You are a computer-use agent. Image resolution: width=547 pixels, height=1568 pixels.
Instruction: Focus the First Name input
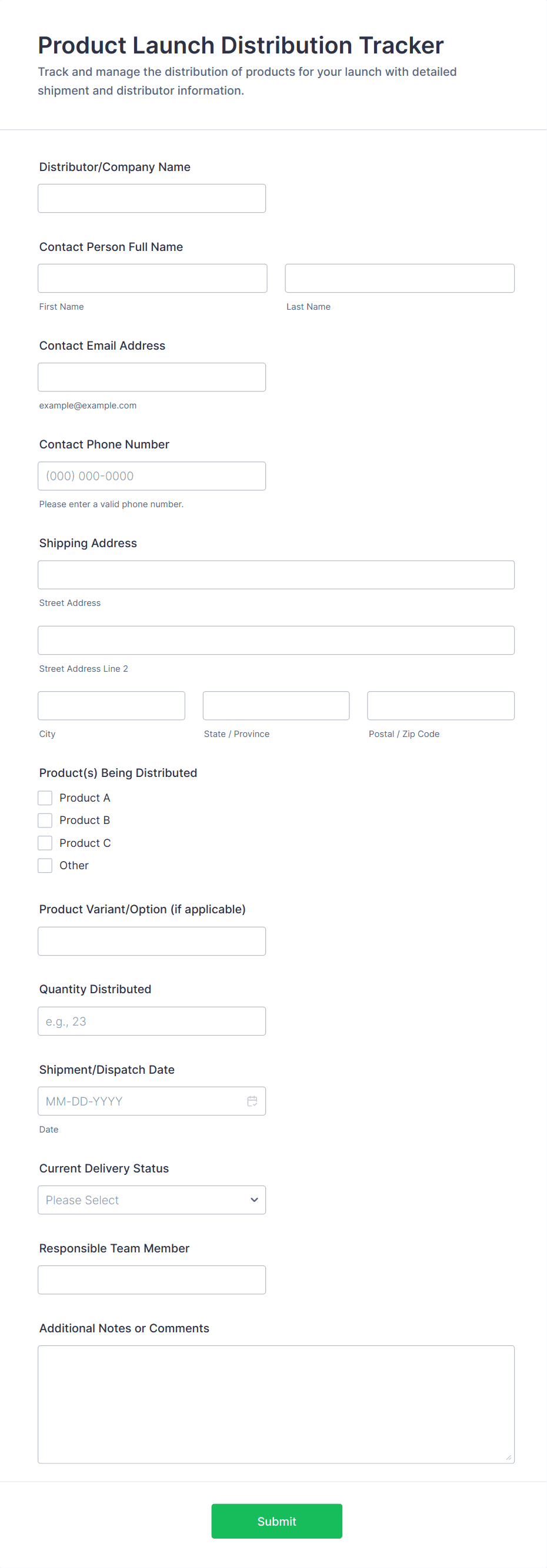click(x=152, y=278)
